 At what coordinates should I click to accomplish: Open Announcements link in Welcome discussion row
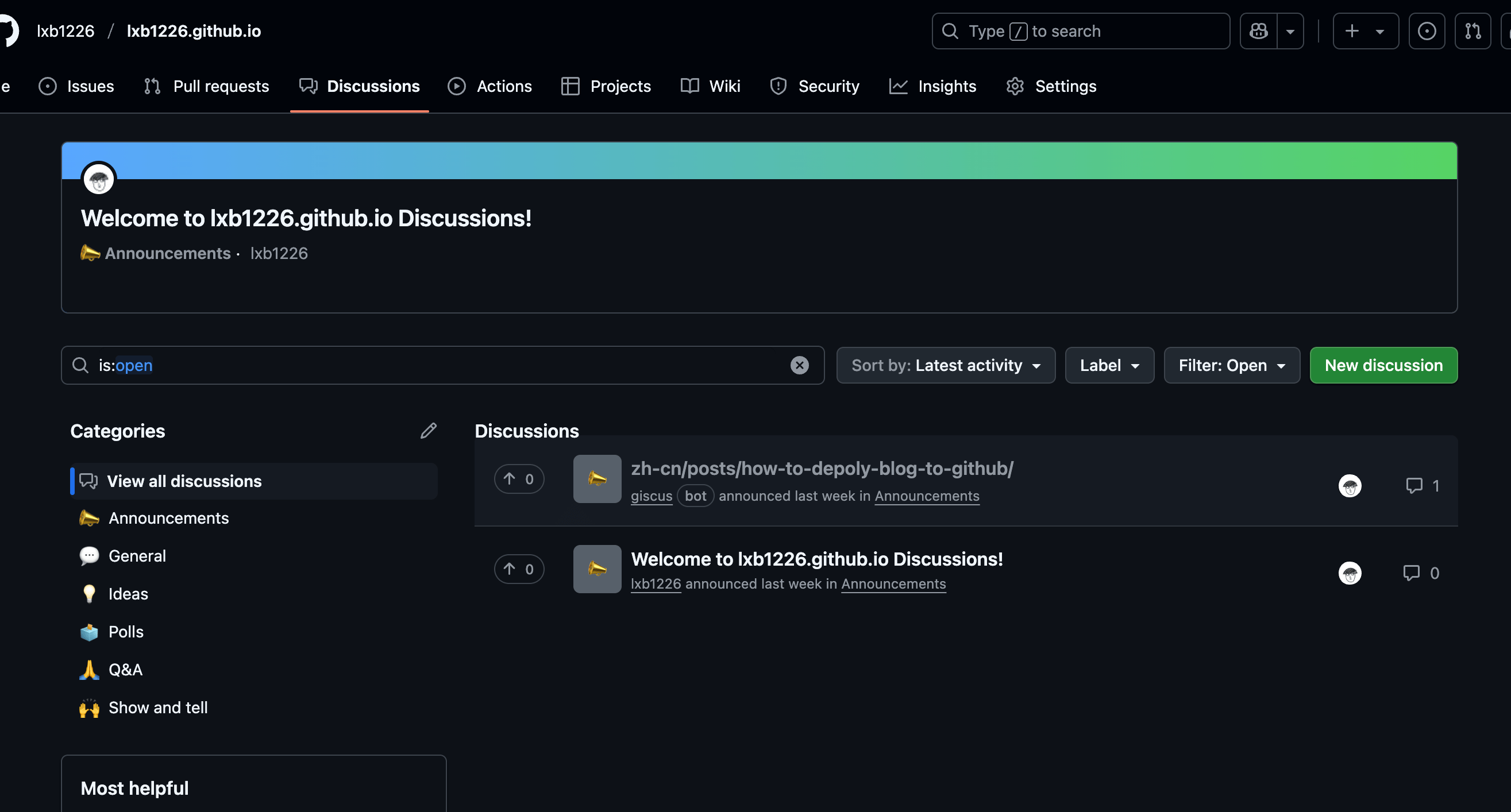click(893, 584)
